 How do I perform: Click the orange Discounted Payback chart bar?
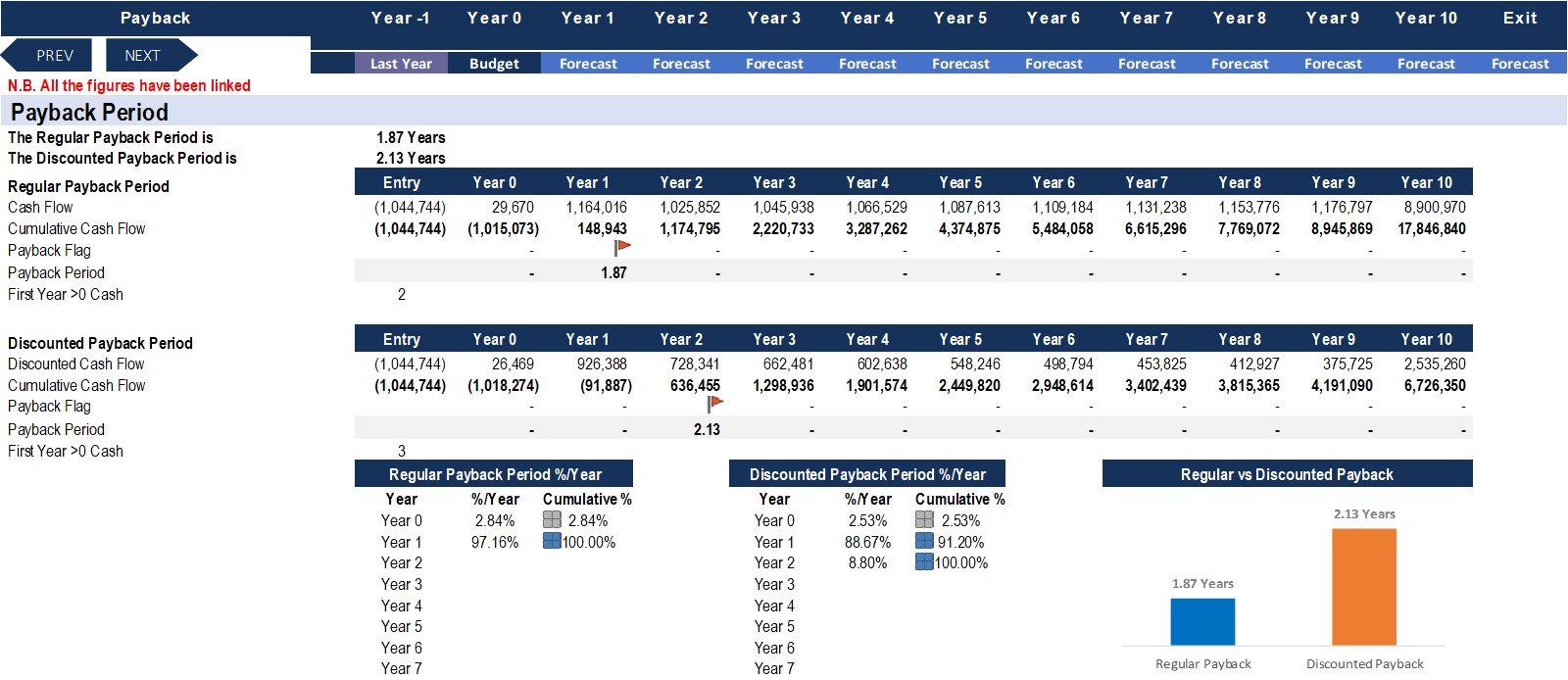point(1364,587)
